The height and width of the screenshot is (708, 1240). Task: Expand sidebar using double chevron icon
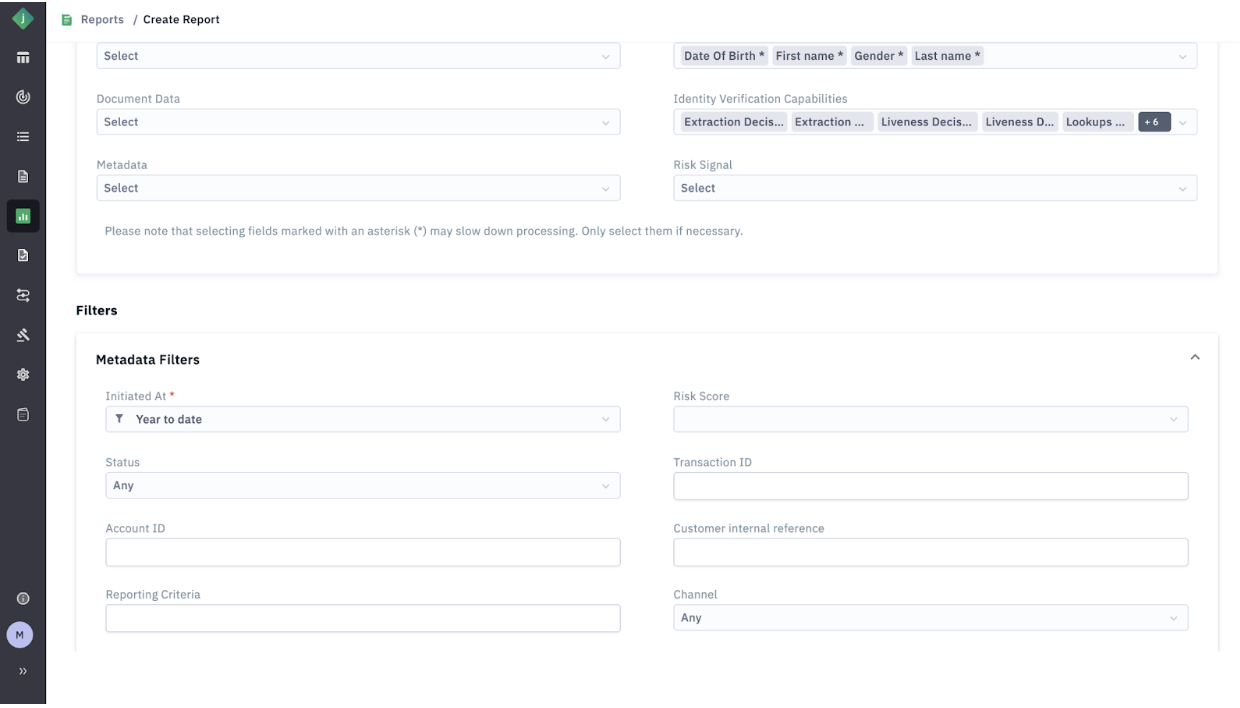pos(22,671)
